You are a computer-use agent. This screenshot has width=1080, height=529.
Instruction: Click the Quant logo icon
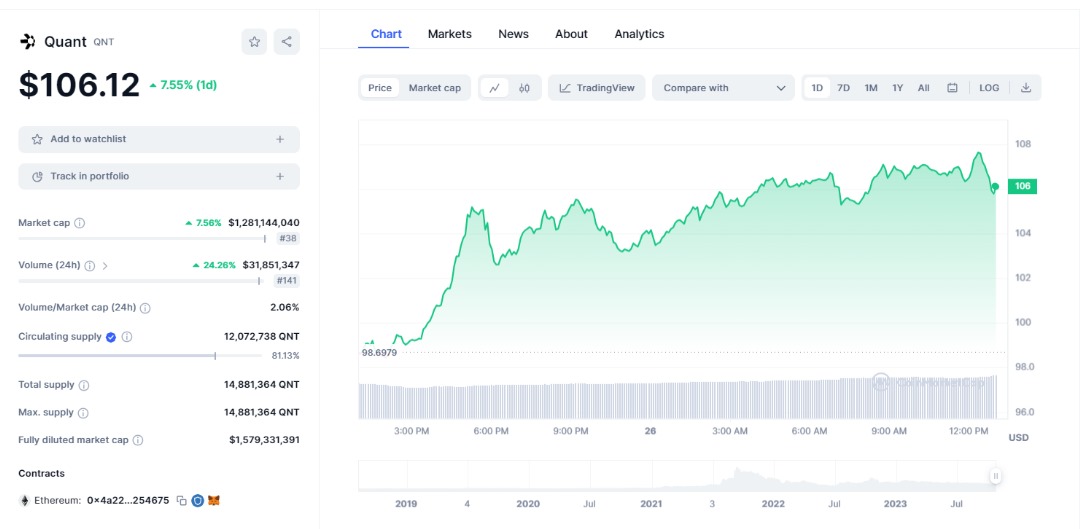[28, 42]
